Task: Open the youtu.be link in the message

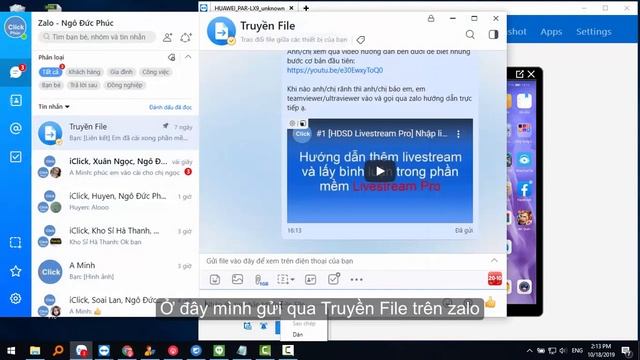Action: [335, 70]
